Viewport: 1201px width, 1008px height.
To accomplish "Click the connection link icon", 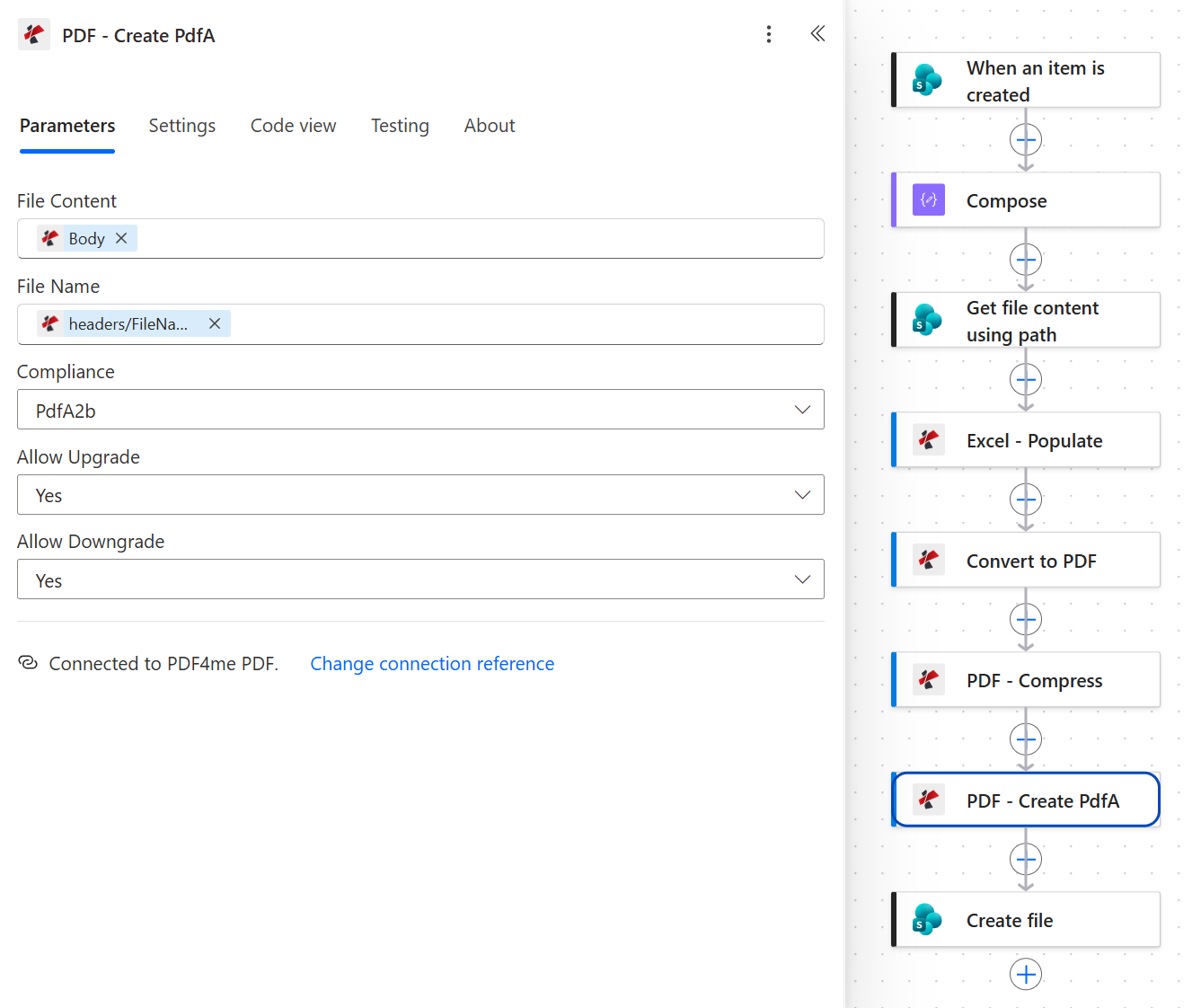I will (x=28, y=663).
